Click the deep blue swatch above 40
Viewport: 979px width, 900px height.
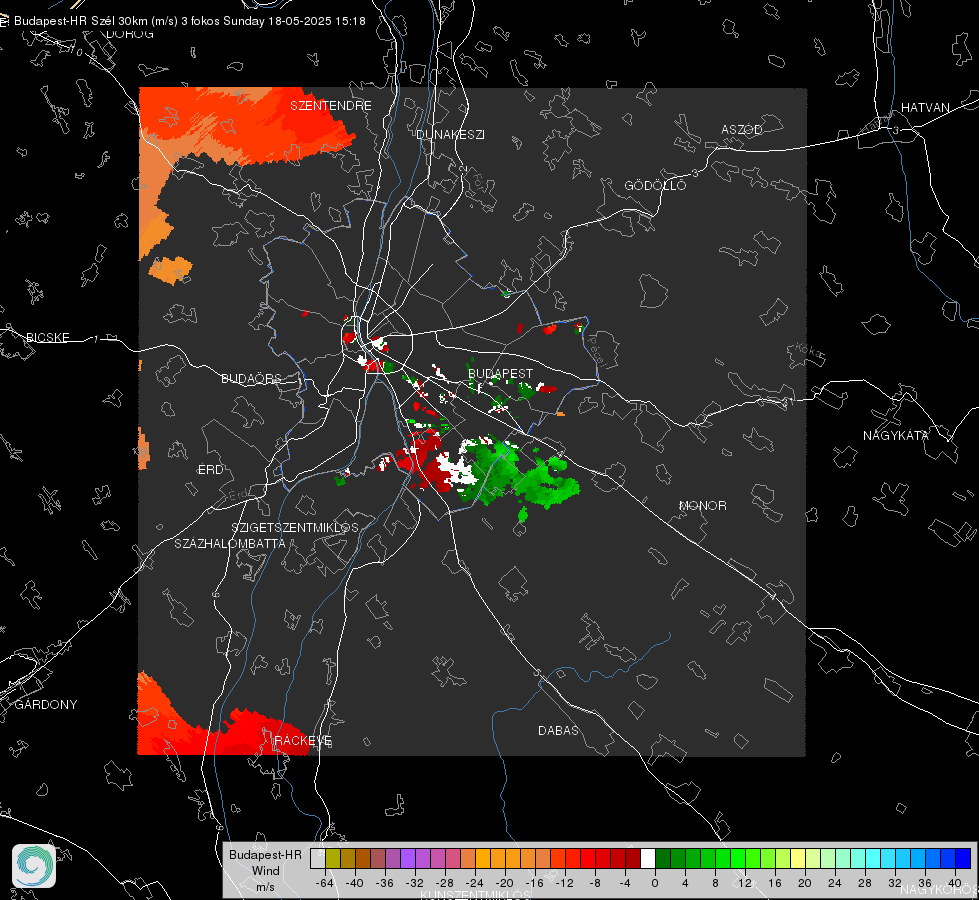pyautogui.click(x=963, y=858)
